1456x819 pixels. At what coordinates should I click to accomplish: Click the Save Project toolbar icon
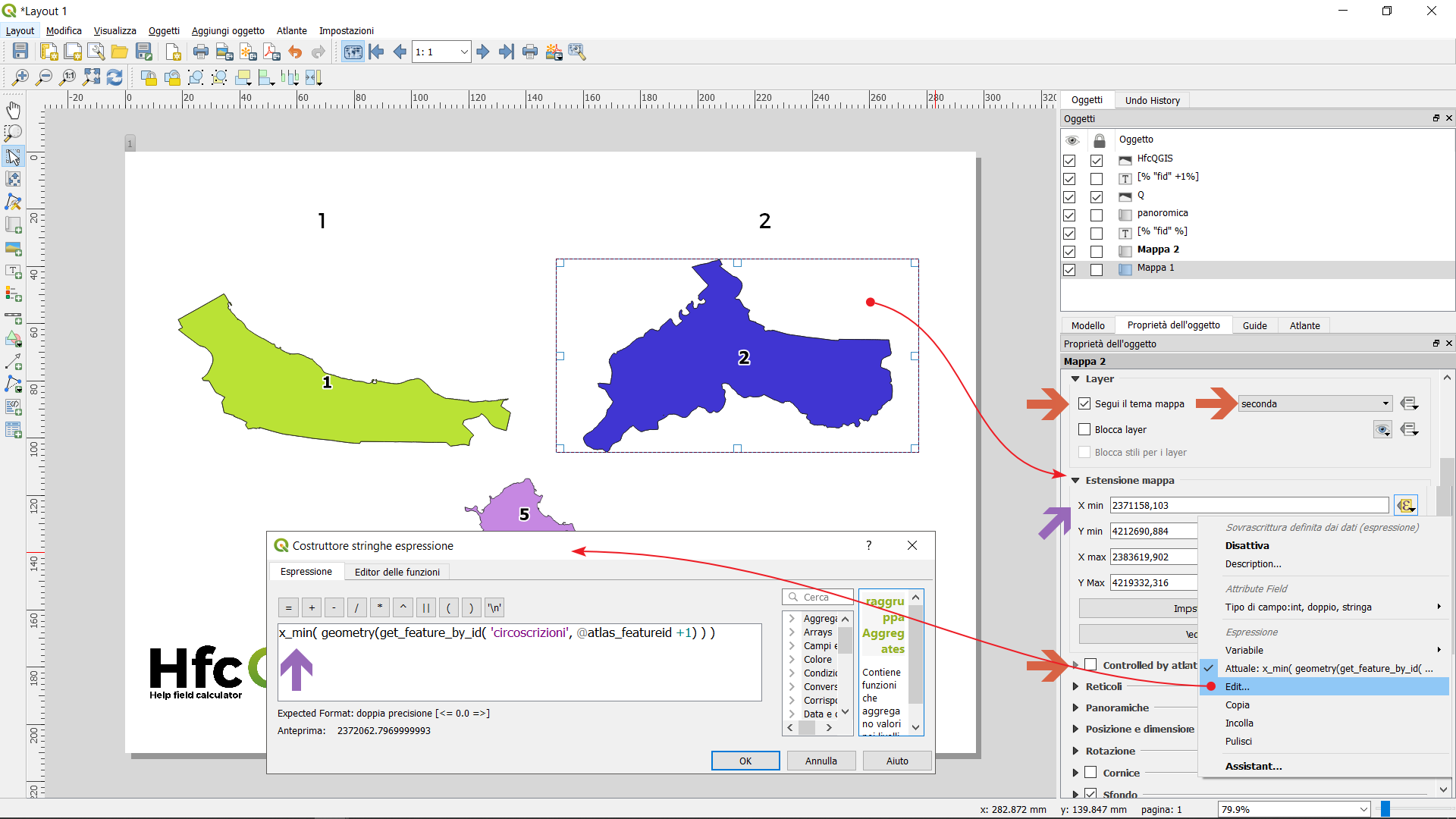coord(20,52)
